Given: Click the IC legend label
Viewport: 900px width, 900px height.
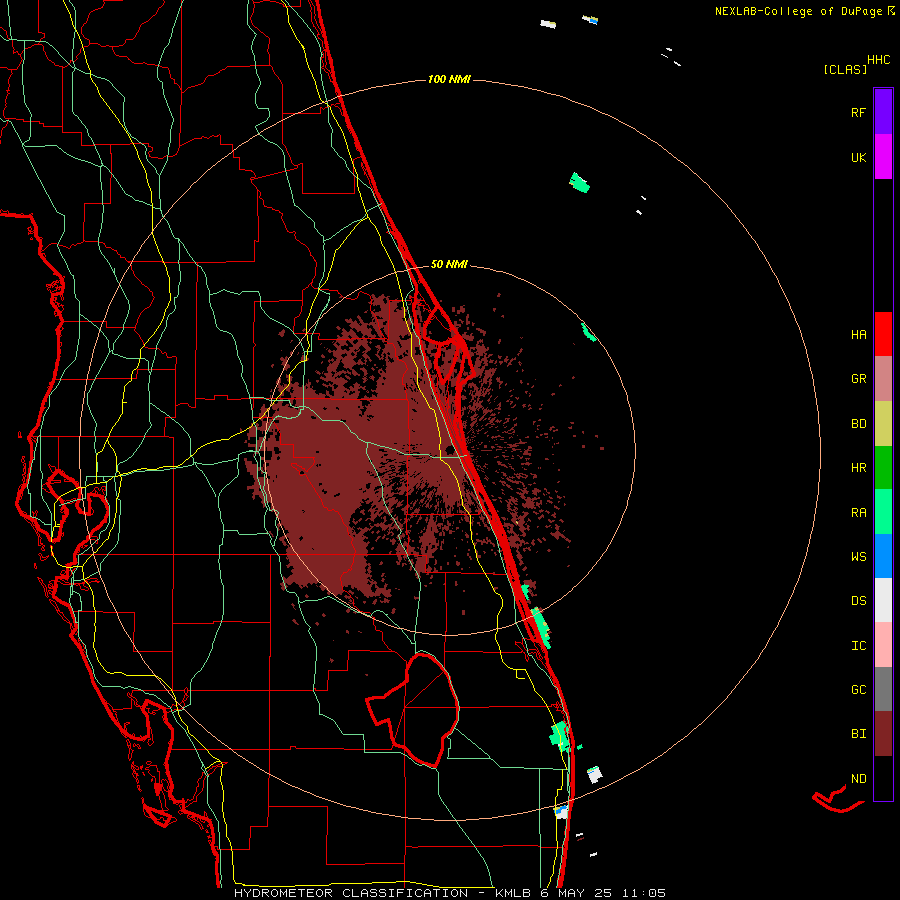Looking at the screenshot, I should (858, 646).
